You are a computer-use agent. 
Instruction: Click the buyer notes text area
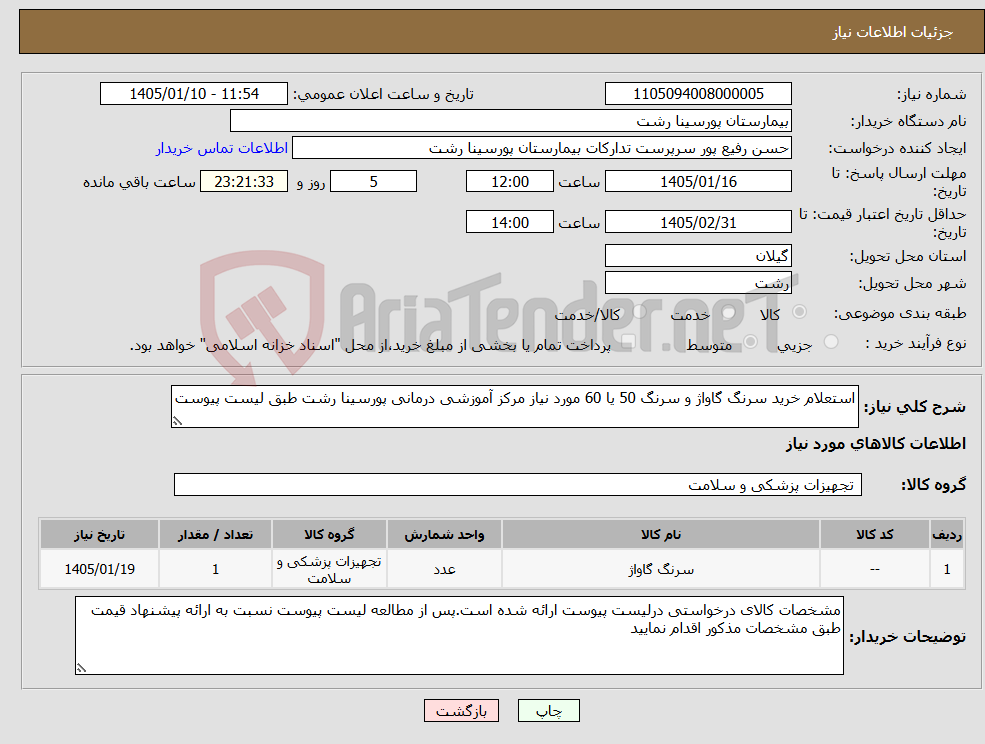click(x=459, y=635)
